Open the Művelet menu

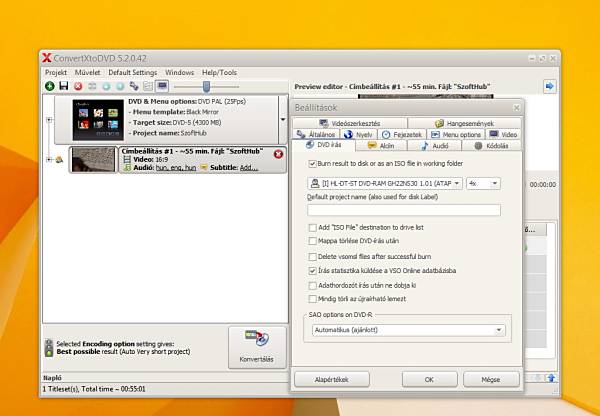[87, 72]
